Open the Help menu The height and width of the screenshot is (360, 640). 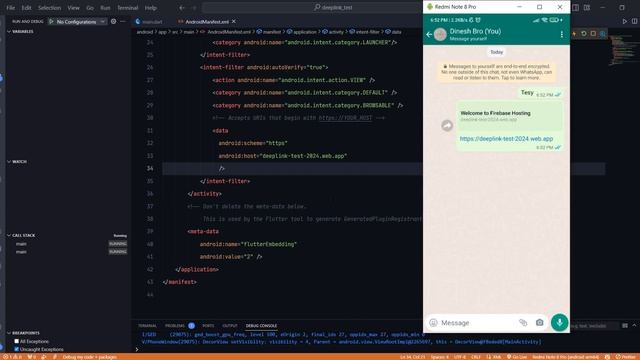click(x=151, y=8)
